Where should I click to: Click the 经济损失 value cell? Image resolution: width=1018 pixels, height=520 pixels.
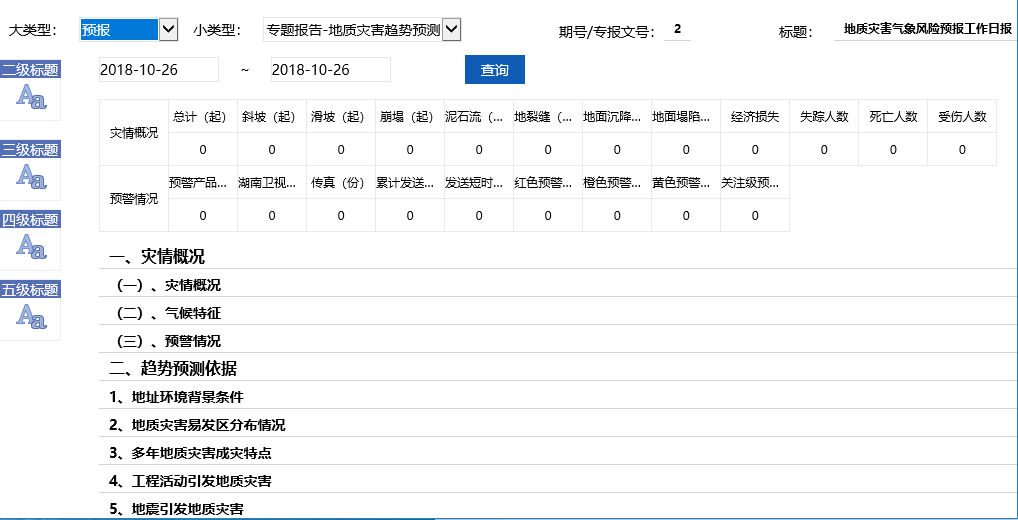(755, 150)
